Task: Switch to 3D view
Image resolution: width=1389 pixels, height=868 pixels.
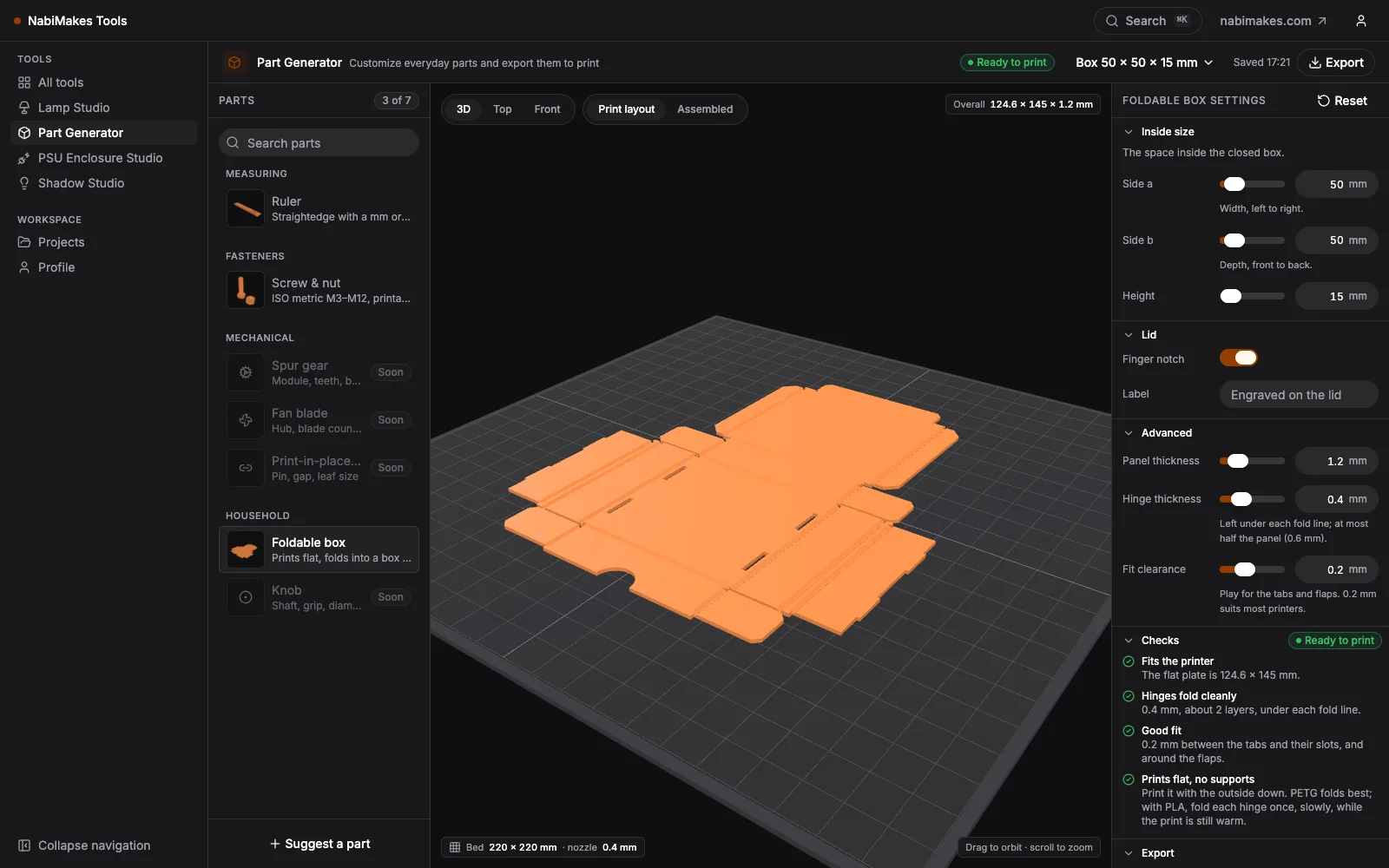Action: point(464,109)
